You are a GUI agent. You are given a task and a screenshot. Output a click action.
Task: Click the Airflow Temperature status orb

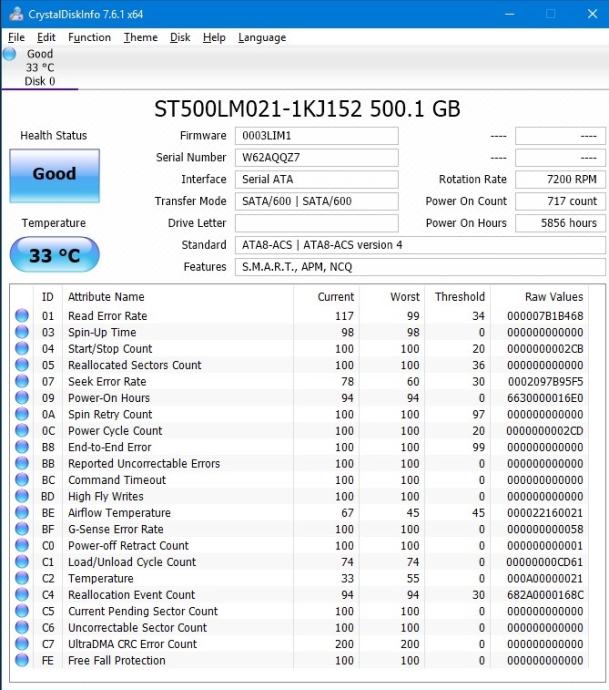point(22,512)
